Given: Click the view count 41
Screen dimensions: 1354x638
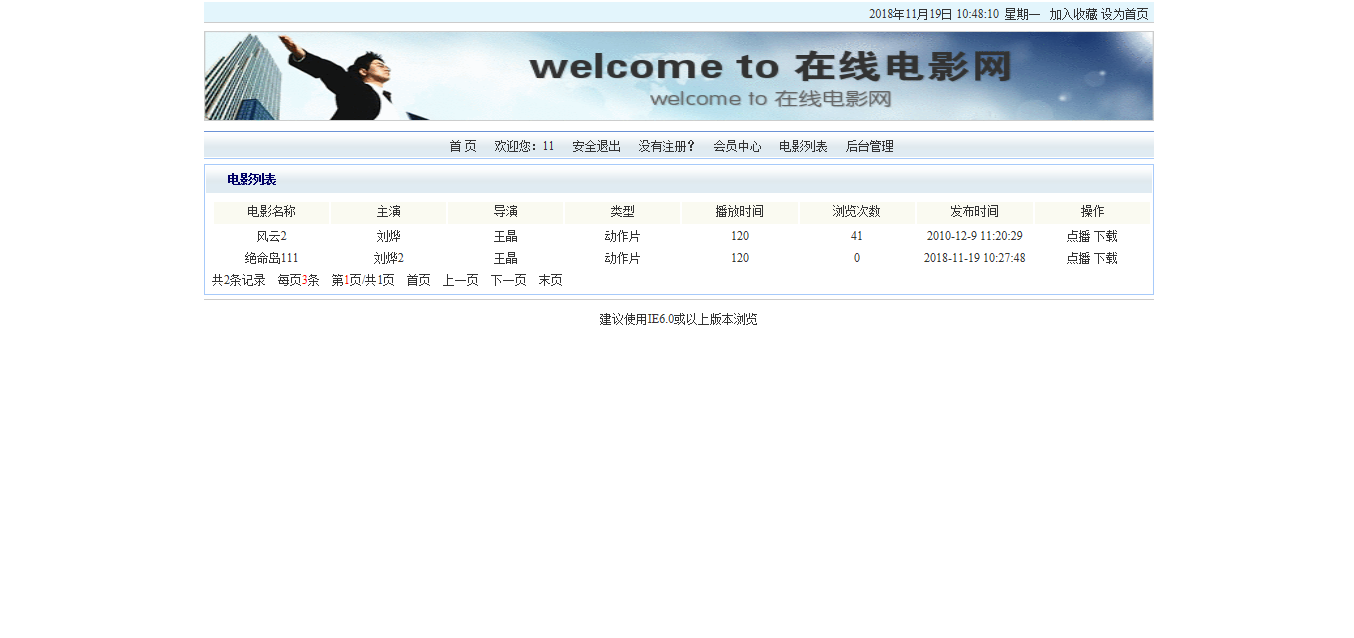Looking at the screenshot, I should click(x=857, y=236).
